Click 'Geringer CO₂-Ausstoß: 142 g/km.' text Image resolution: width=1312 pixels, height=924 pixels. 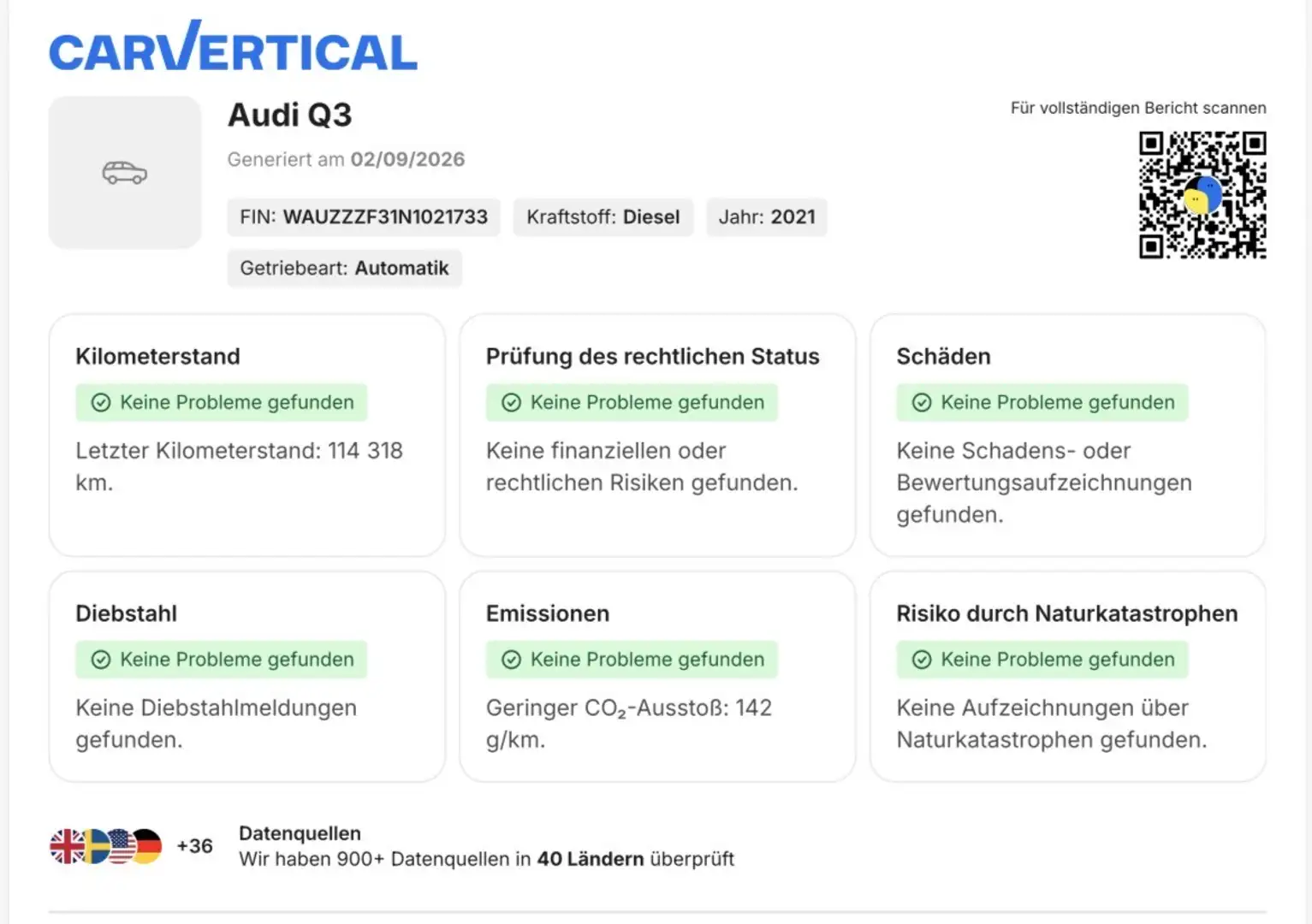629,724
